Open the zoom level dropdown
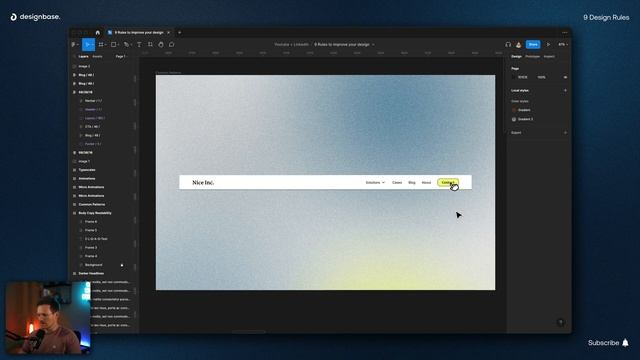This screenshot has height=360, width=640. [563, 44]
